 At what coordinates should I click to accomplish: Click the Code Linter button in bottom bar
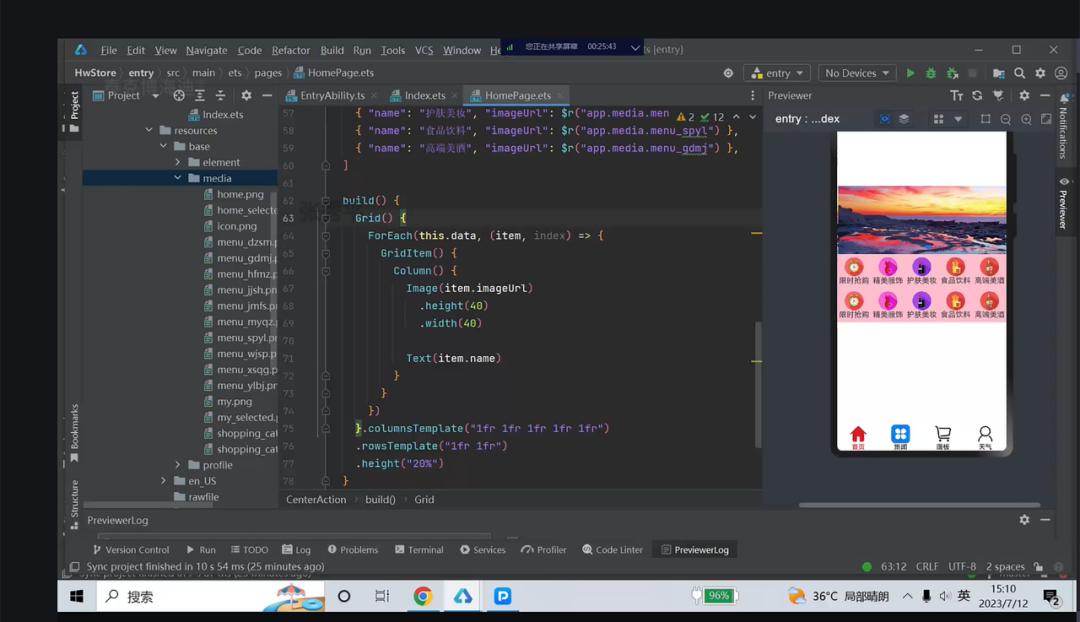click(612, 550)
